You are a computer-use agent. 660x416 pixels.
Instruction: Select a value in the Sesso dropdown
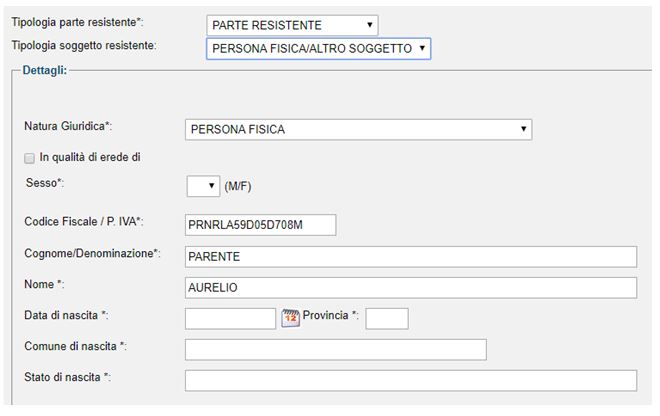203,186
